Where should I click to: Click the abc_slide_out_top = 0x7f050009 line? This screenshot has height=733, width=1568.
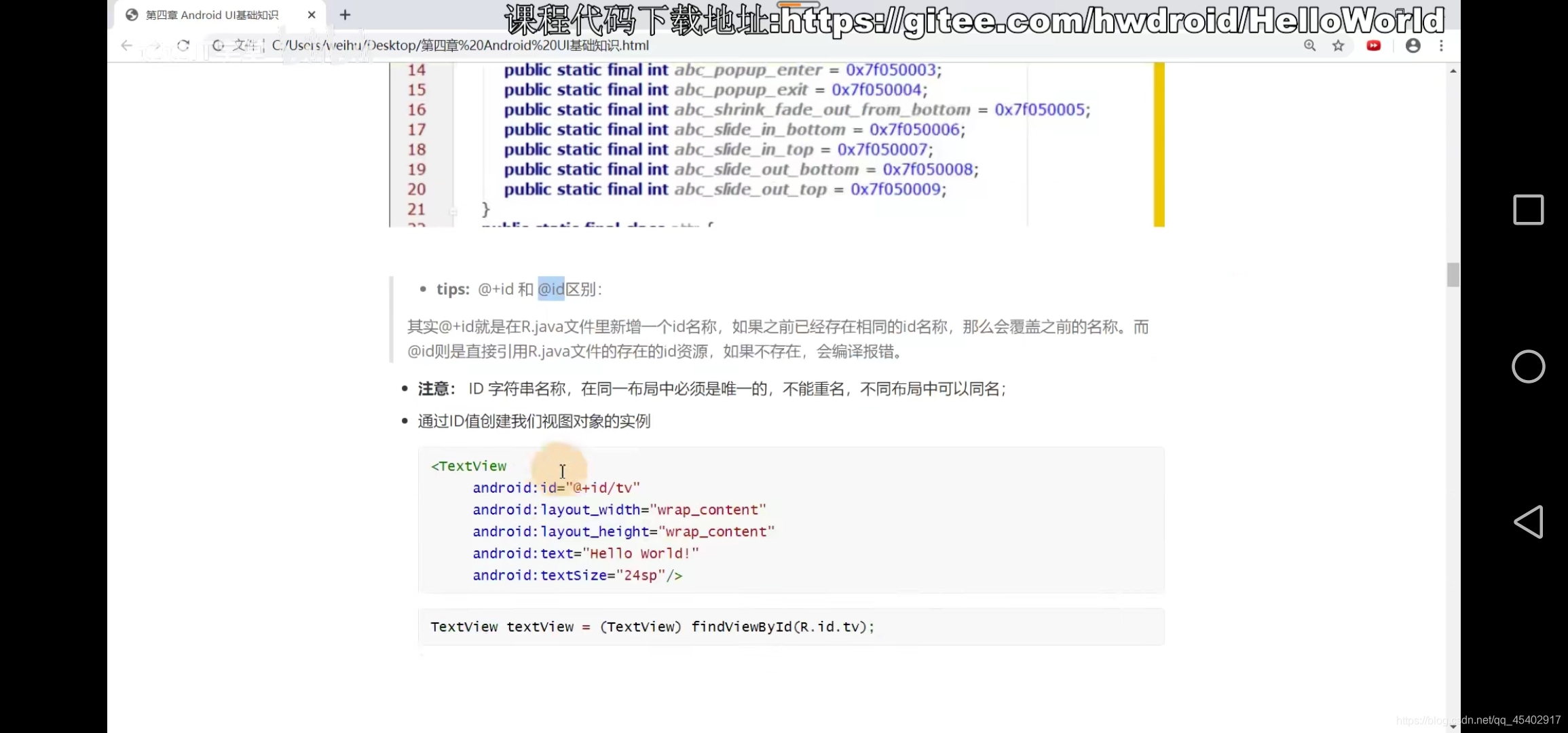point(725,189)
